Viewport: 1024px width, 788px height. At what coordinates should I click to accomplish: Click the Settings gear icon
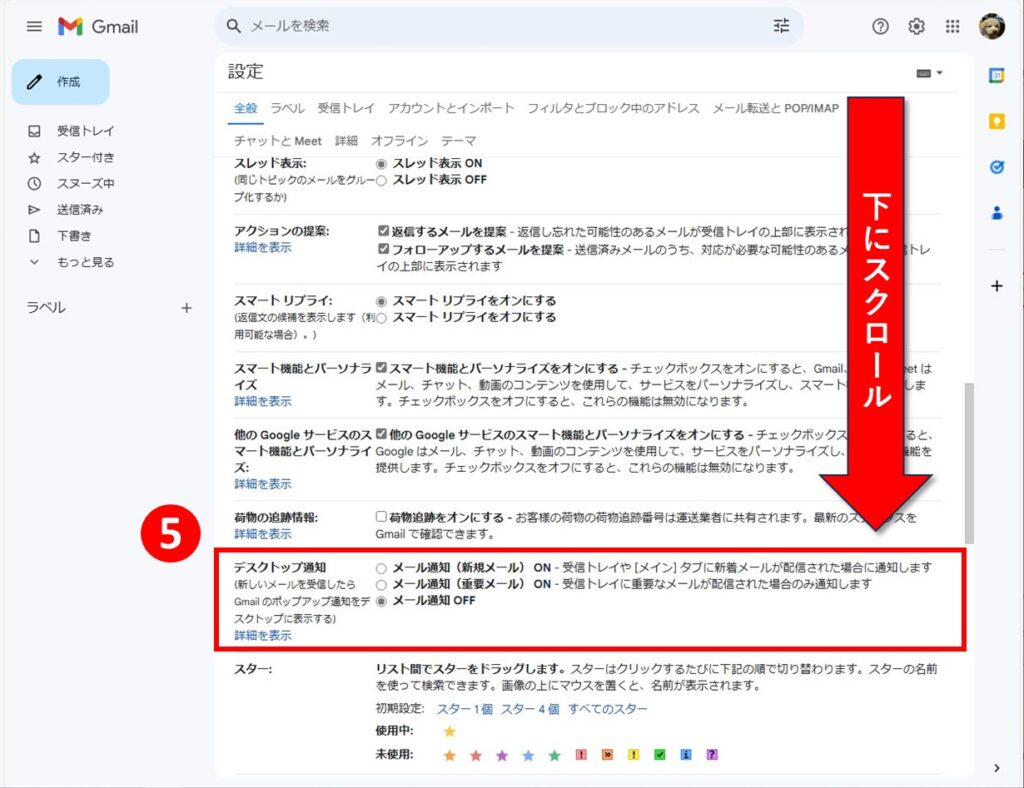[x=916, y=27]
